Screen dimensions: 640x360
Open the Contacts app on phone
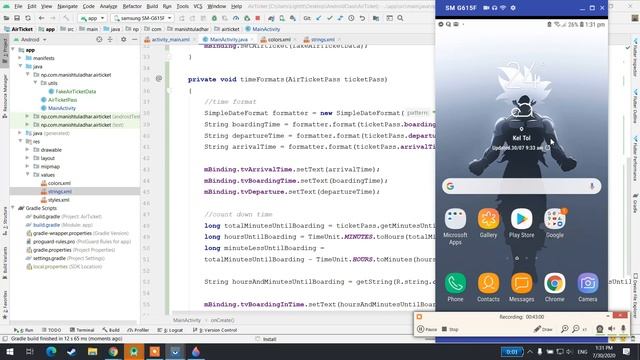tap(488, 287)
